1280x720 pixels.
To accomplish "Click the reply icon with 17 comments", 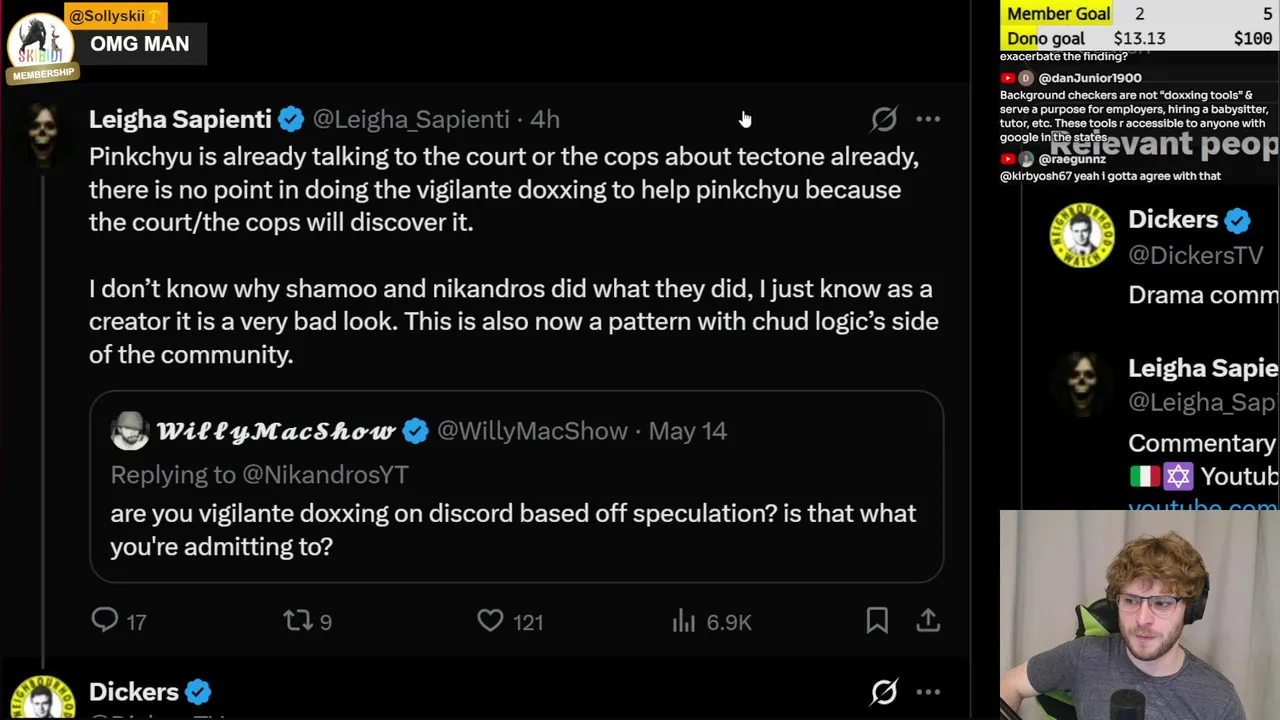I will pos(105,621).
